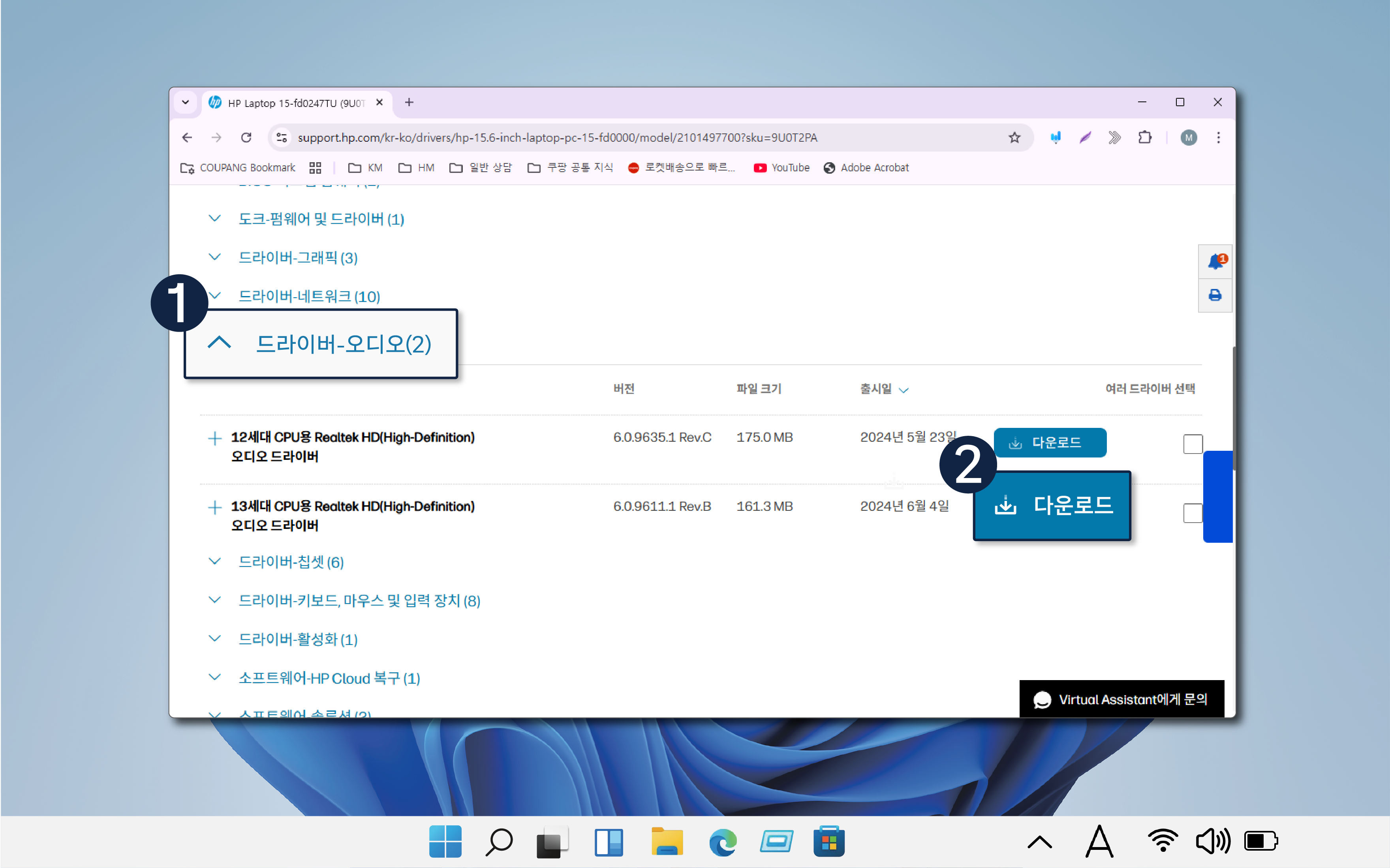
Task: Reload the page using refresh icon
Action: click(246, 138)
